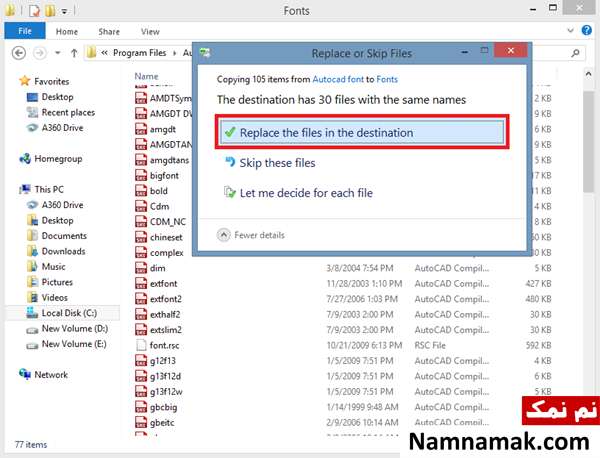Screen dimensions: 600x458
Task: Open the View ribbon tab
Action: (x=150, y=32)
